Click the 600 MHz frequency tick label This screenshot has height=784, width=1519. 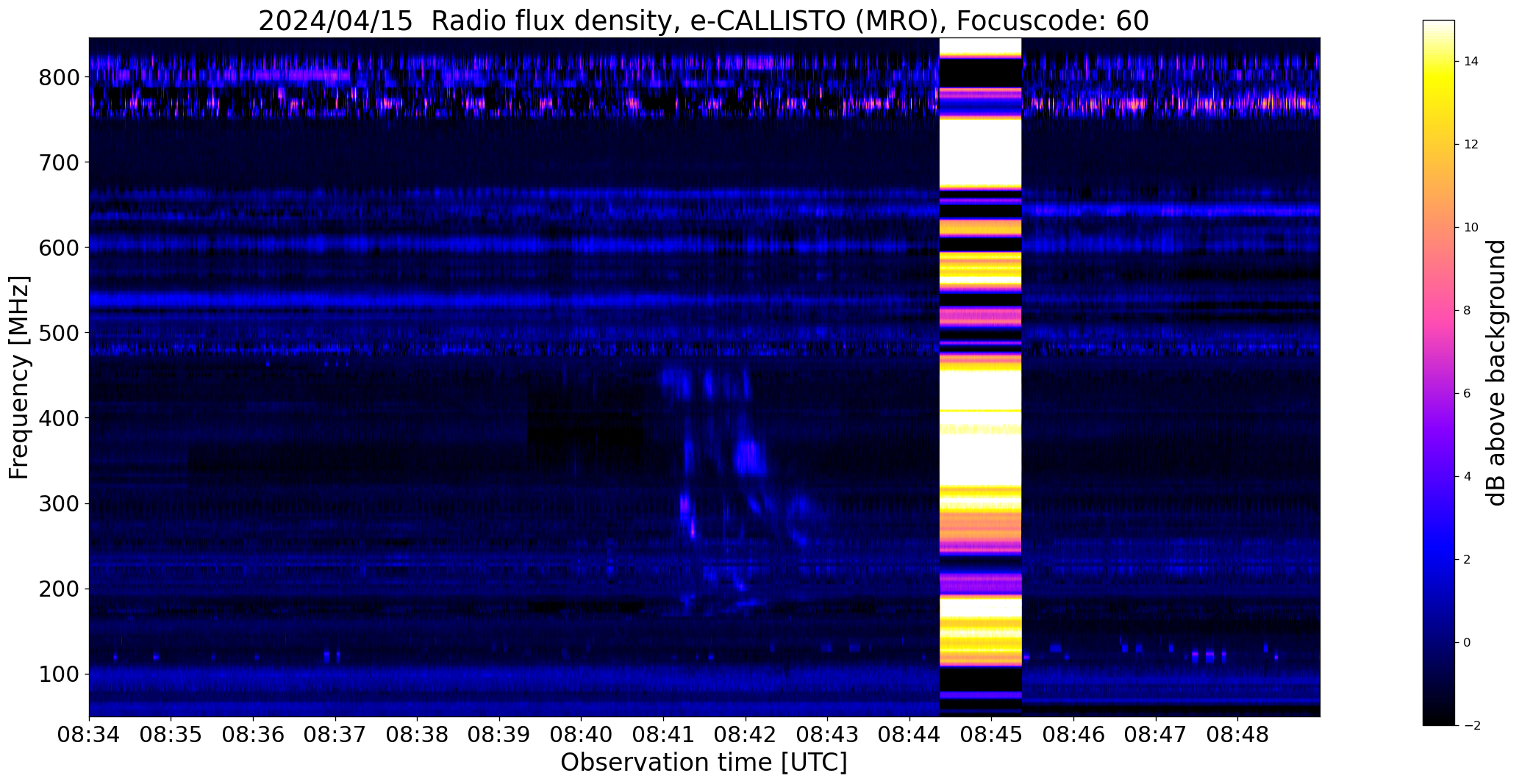[x=59, y=248]
